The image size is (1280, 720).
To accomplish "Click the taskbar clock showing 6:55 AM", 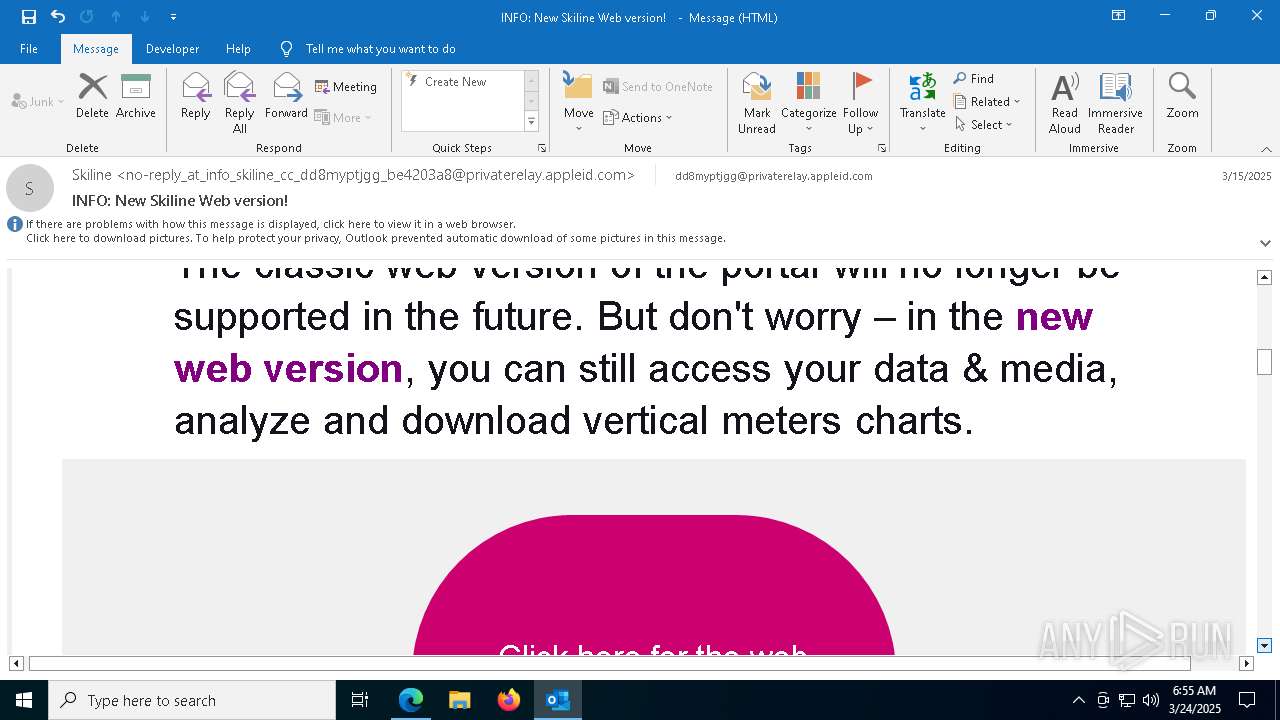I will [1194, 700].
